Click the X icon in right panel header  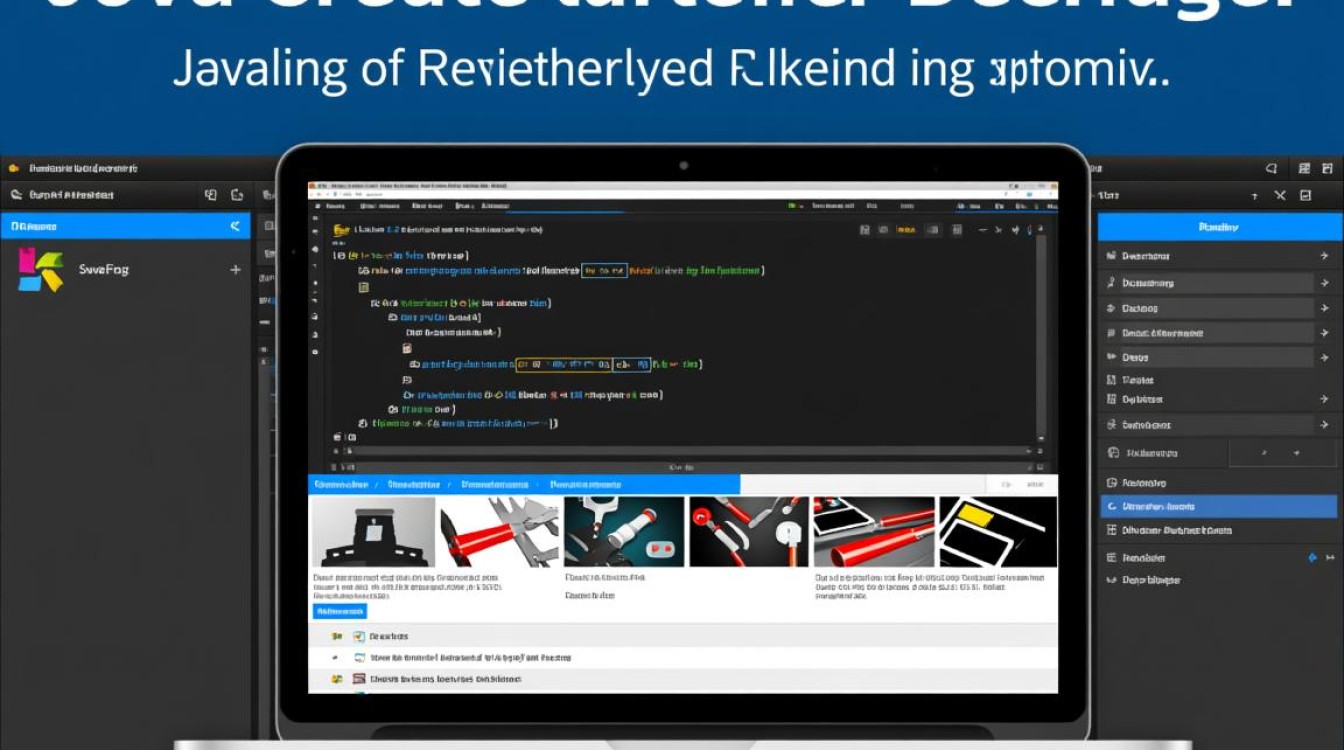click(x=1280, y=196)
